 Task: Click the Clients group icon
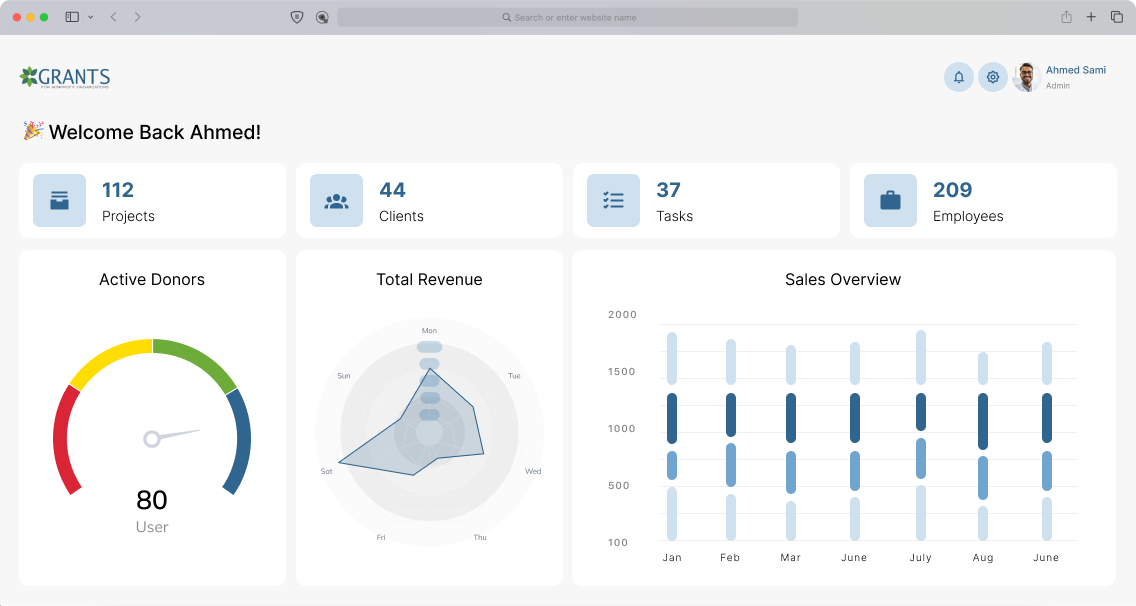pyautogui.click(x=336, y=201)
